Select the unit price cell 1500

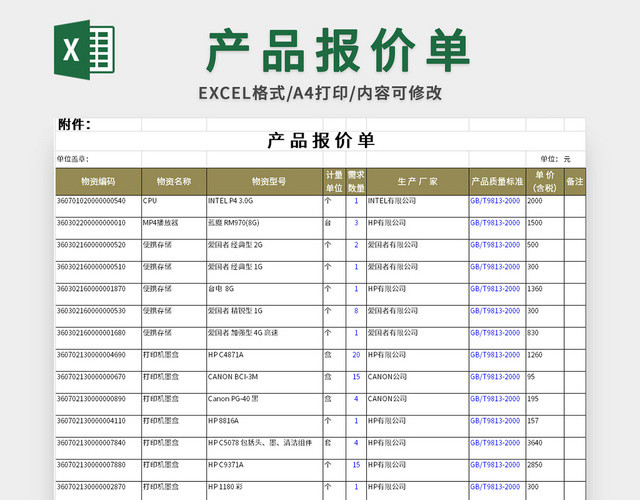click(x=545, y=228)
